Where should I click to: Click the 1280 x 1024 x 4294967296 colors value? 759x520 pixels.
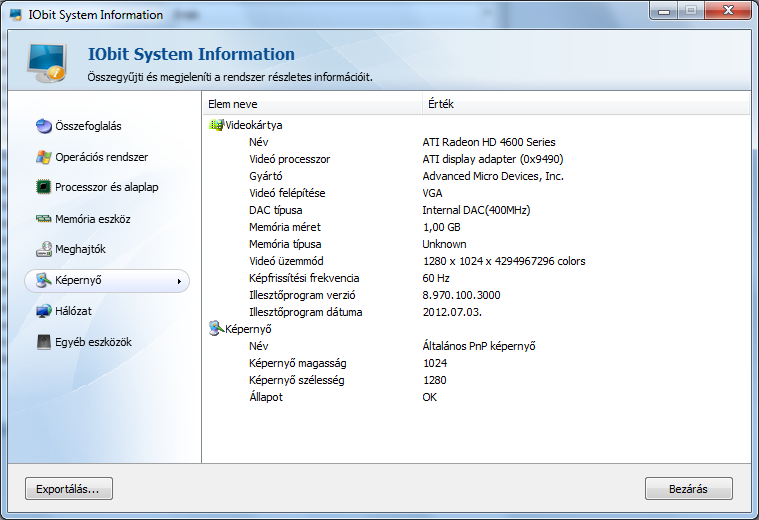click(x=504, y=261)
